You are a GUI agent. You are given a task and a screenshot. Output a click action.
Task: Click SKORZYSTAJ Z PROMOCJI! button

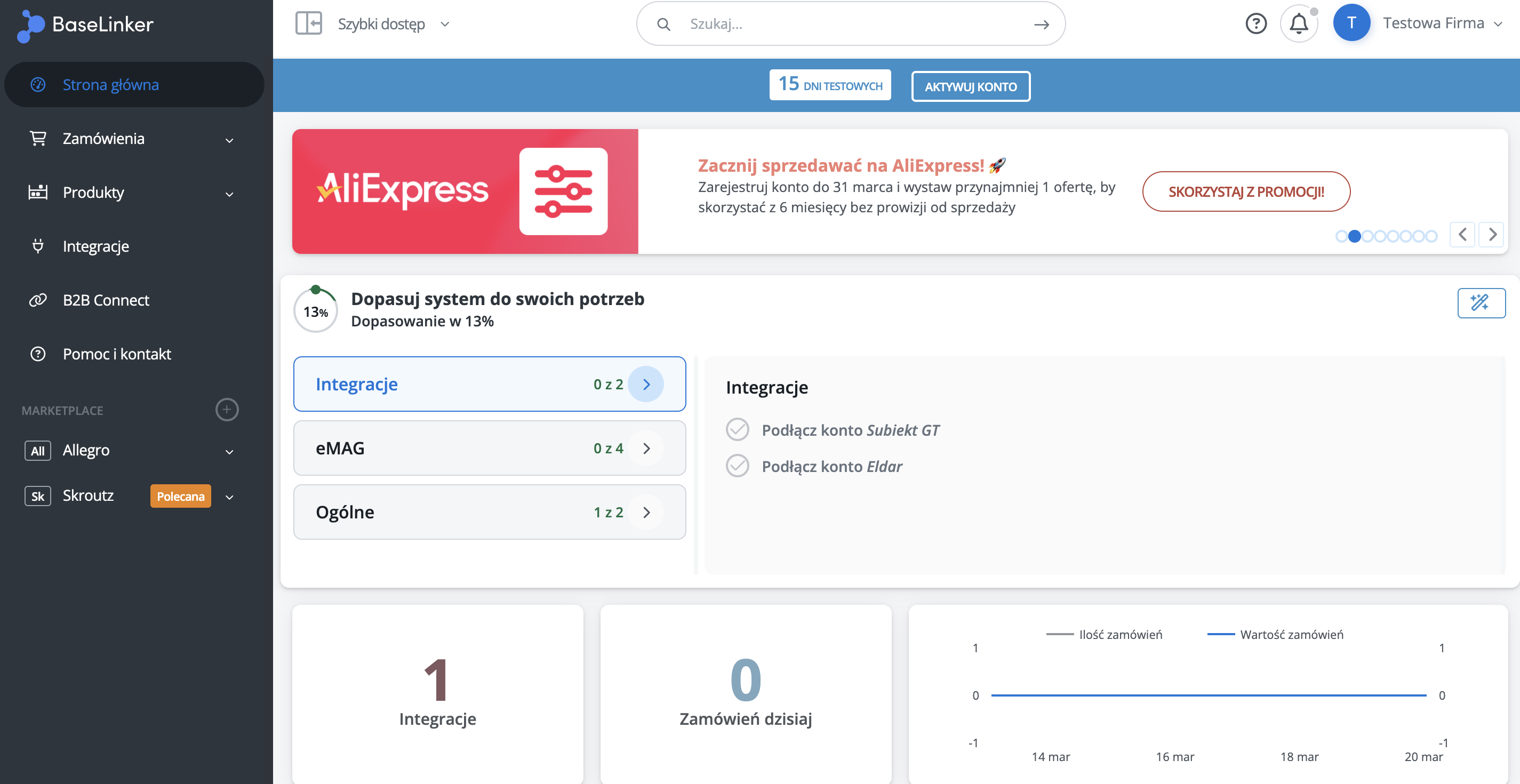(x=1246, y=191)
